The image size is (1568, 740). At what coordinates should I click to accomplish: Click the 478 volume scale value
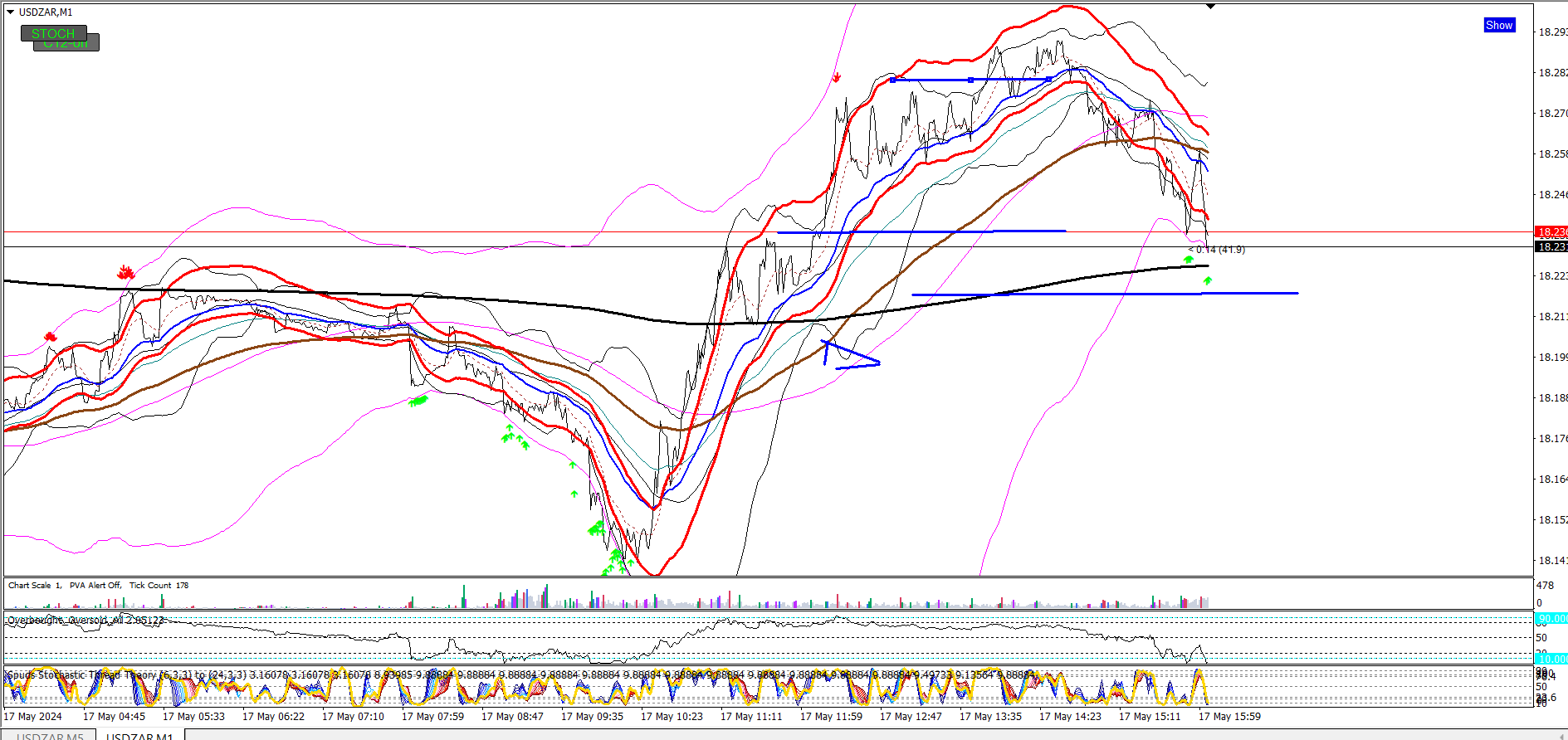1545,586
